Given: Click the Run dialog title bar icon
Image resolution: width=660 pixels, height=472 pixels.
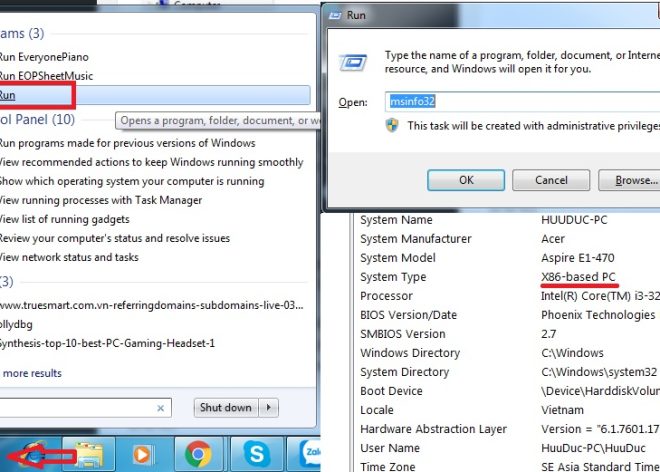Looking at the screenshot, I should coord(335,15).
